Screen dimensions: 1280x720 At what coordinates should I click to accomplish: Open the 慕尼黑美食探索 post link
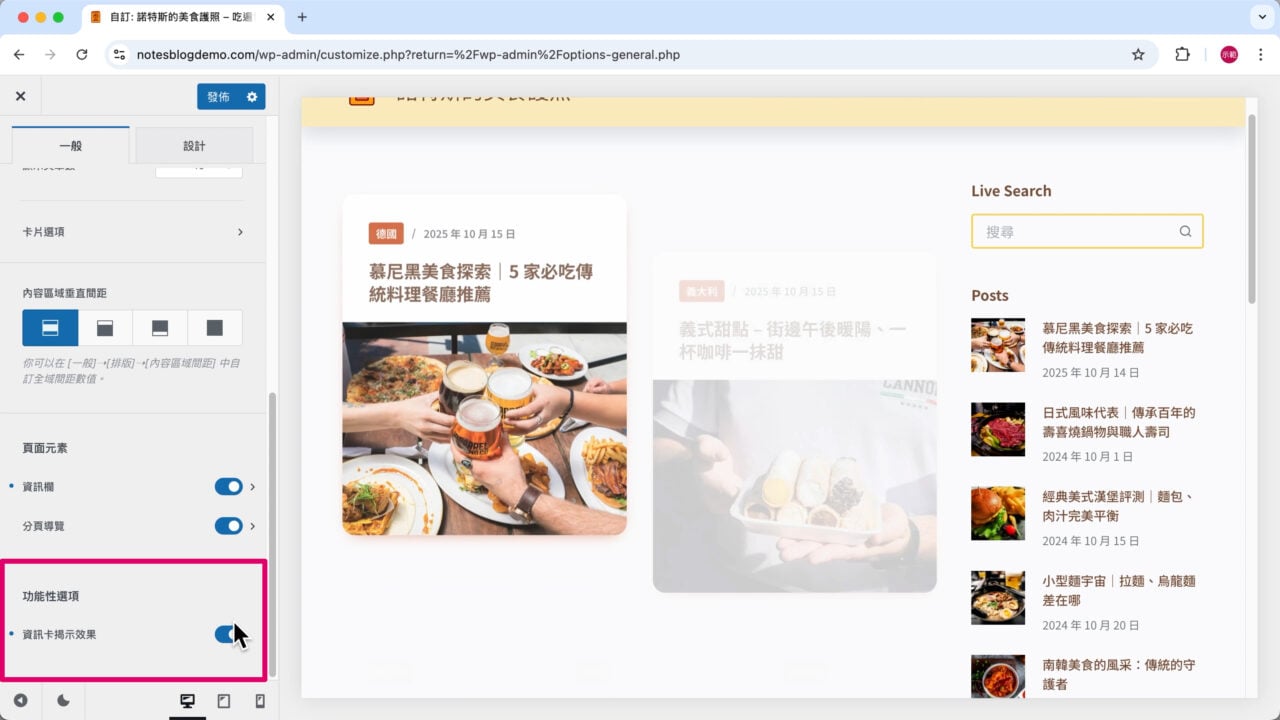1120,337
